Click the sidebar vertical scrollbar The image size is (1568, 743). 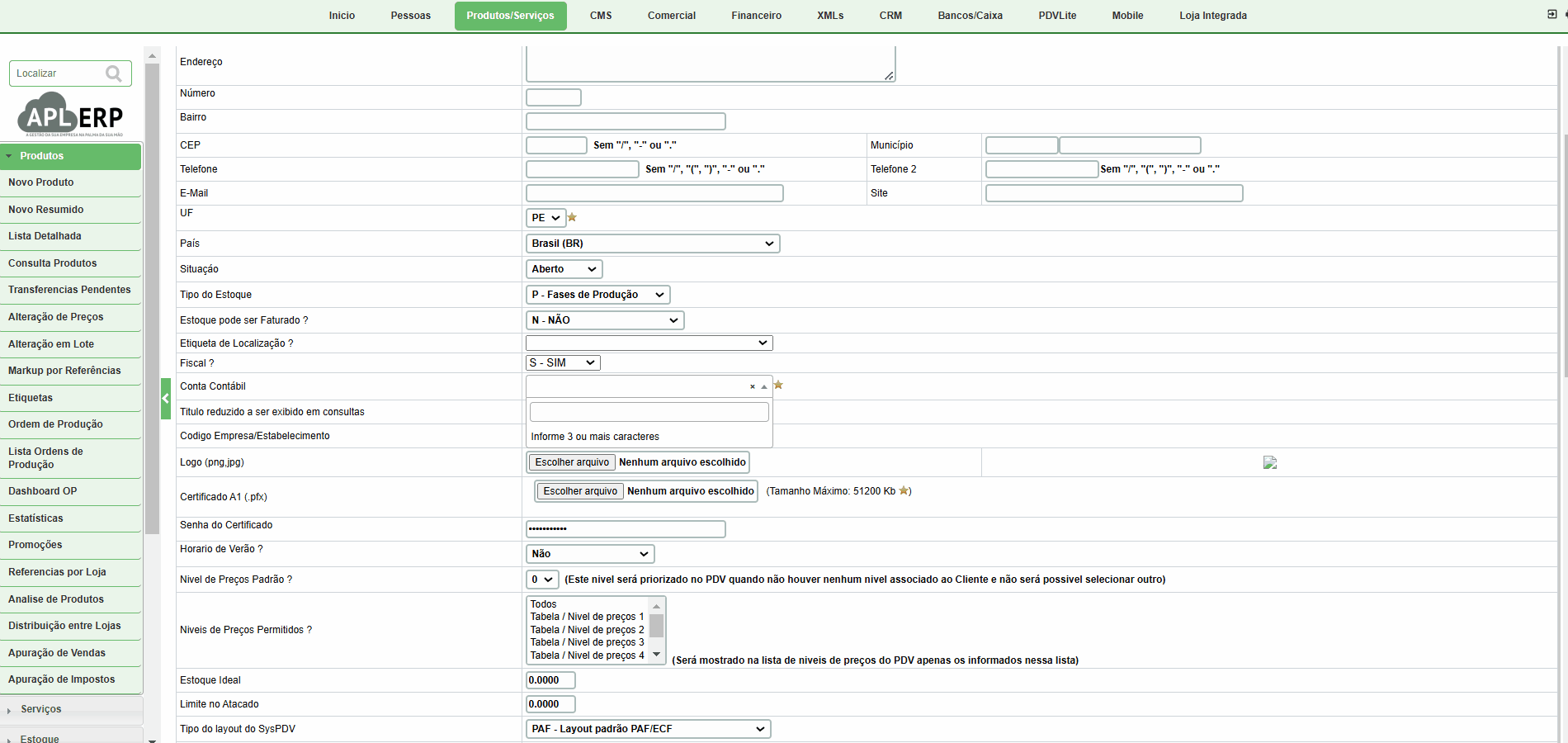(152, 297)
